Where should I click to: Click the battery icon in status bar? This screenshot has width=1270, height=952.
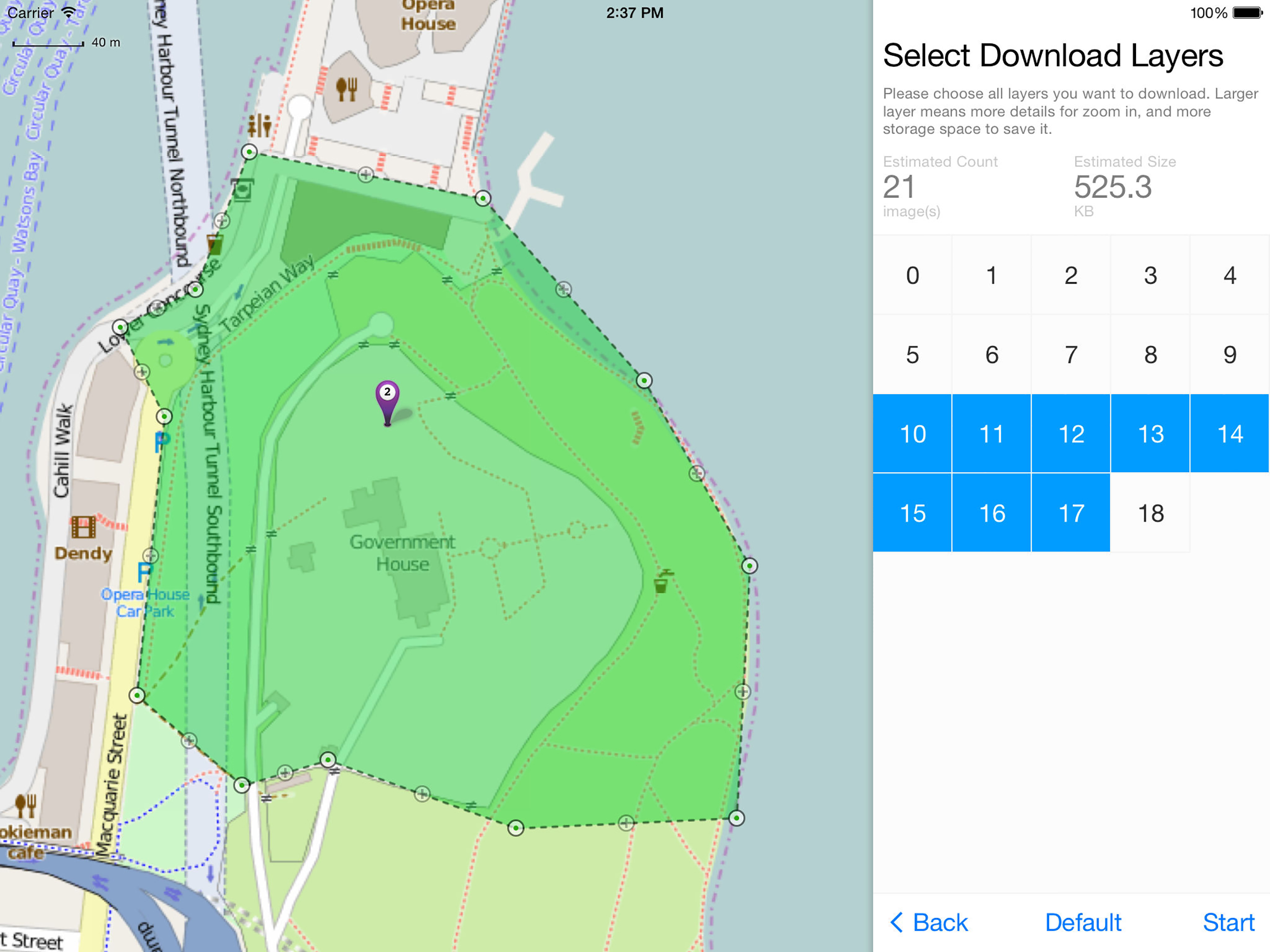tap(1247, 13)
